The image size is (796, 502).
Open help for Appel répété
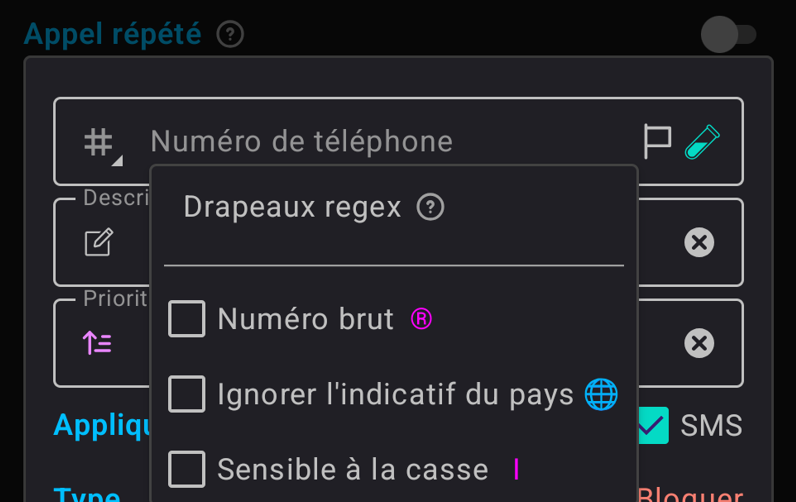(230, 34)
